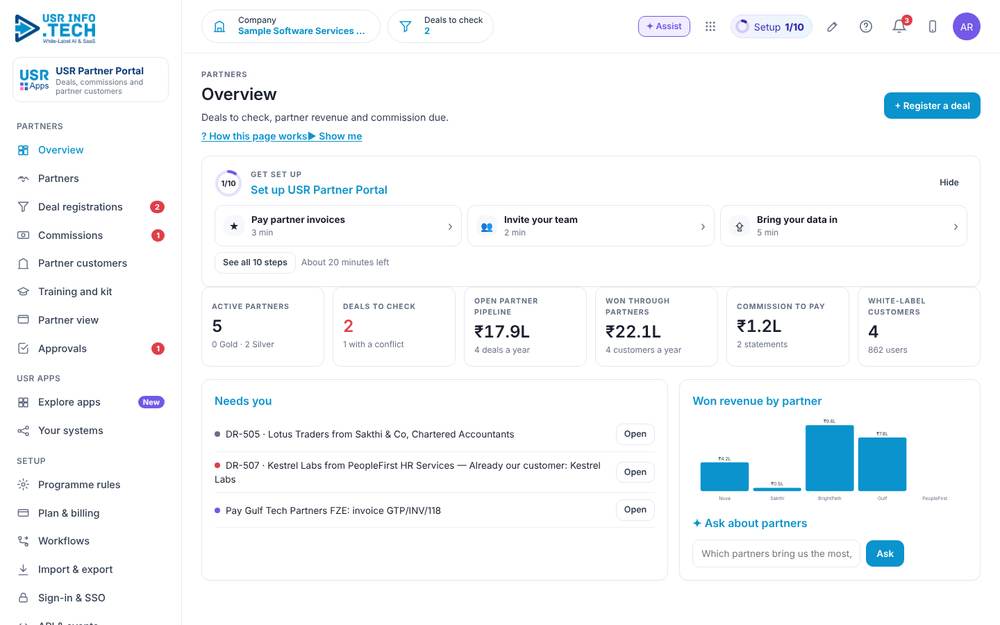Image resolution: width=1000 pixels, height=625 pixels.
Task: Click the share nodes icon for Your systems
Action: pyautogui.click(x=23, y=430)
